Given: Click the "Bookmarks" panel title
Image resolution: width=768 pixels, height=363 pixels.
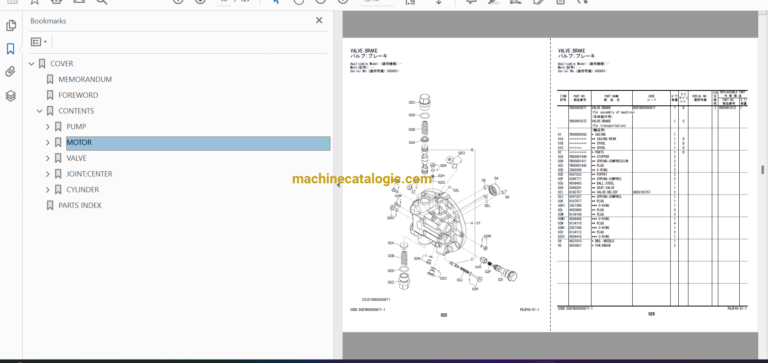Looking at the screenshot, I should click(x=48, y=21).
